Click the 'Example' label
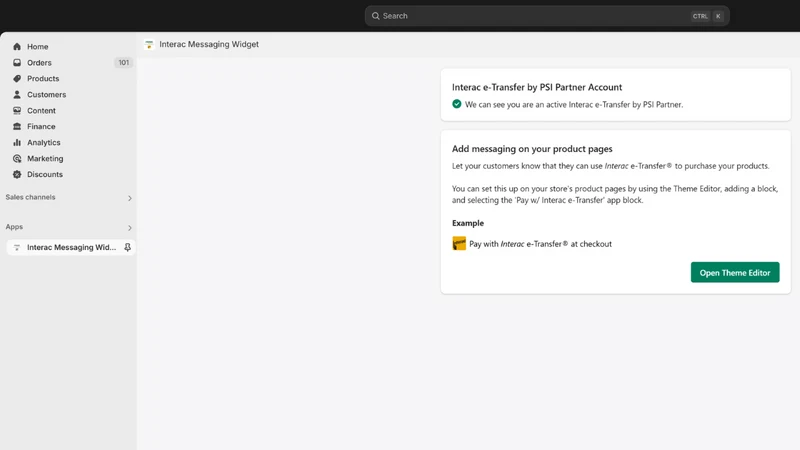800x450 pixels. click(468, 223)
